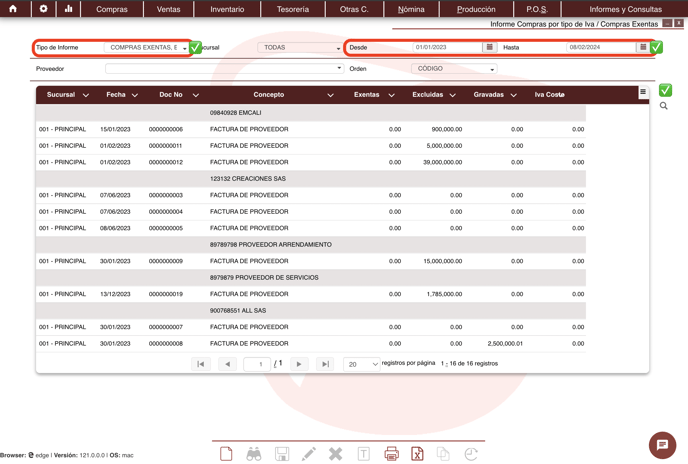
Task: Select the 09840928 EMCALI group row
Action: [x=311, y=113]
